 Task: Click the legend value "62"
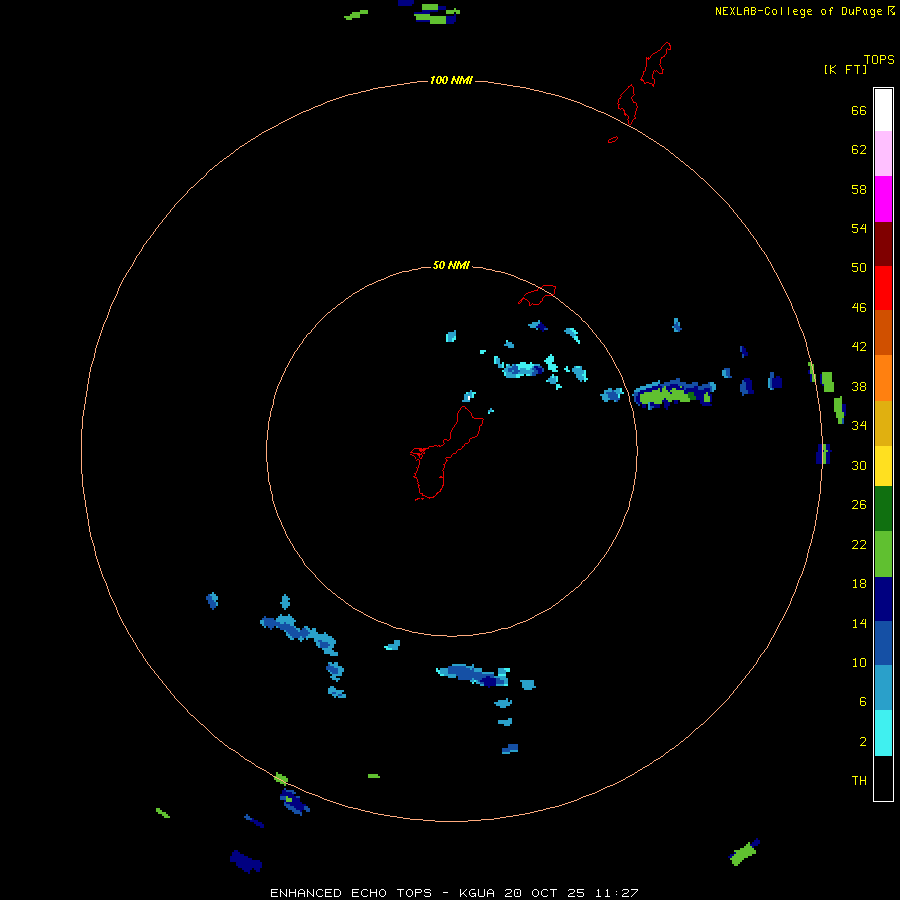pyautogui.click(x=859, y=150)
